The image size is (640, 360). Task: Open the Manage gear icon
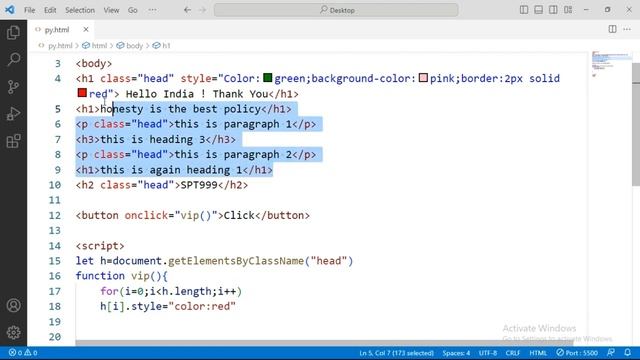click(x=13, y=332)
